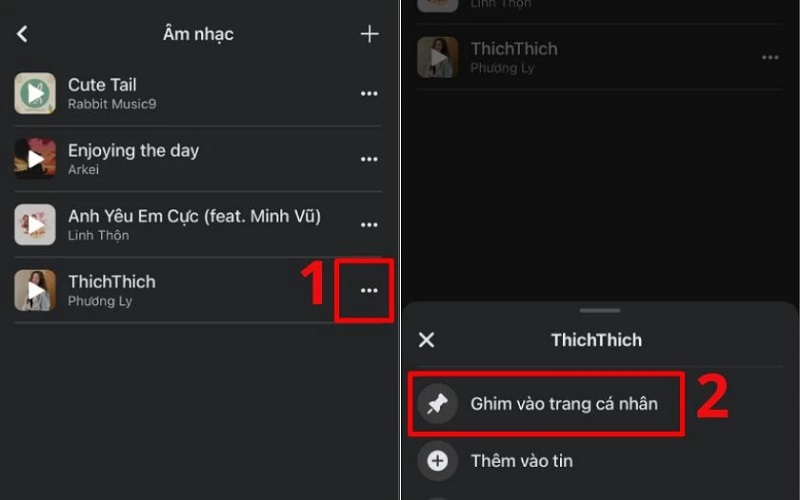
Task: Open the three-dot menu for ThichThich in the list
Action: click(x=369, y=290)
